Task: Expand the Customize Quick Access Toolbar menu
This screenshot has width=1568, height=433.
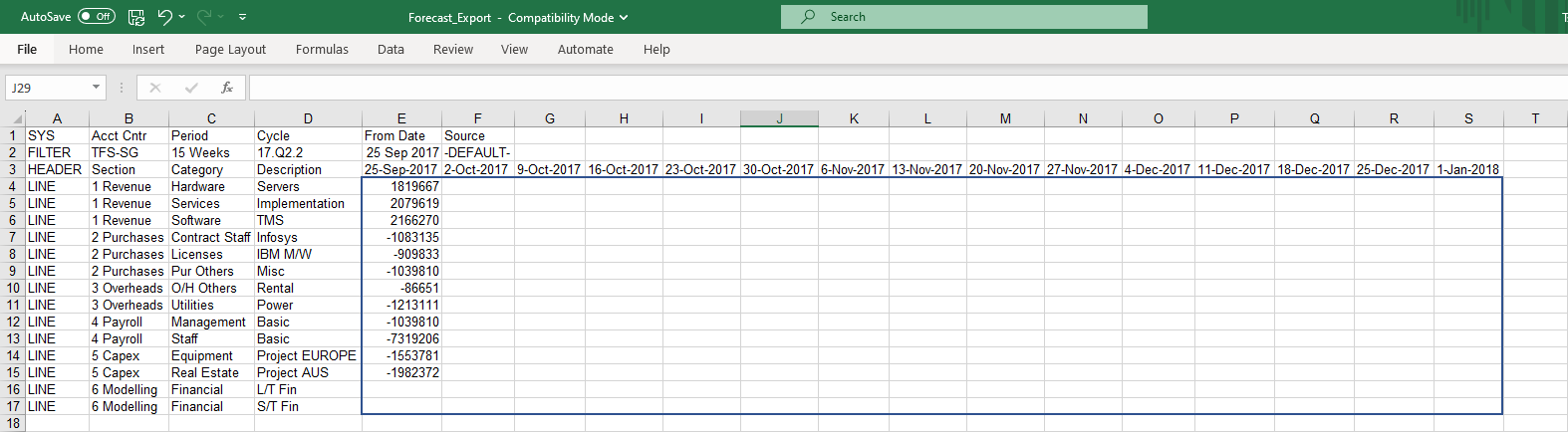Action: [x=243, y=17]
